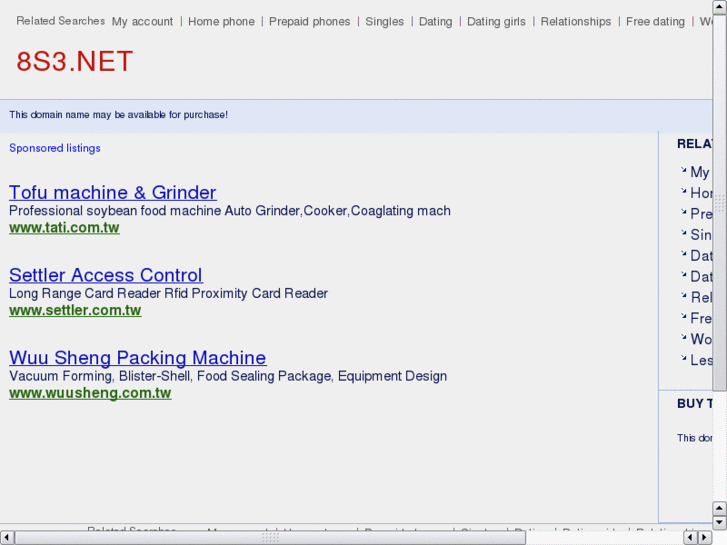The width and height of the screenshot is (727, 545).
Task: Open 'Wuu Sheng Packing Machine' ad title
Action: [138, 358]
